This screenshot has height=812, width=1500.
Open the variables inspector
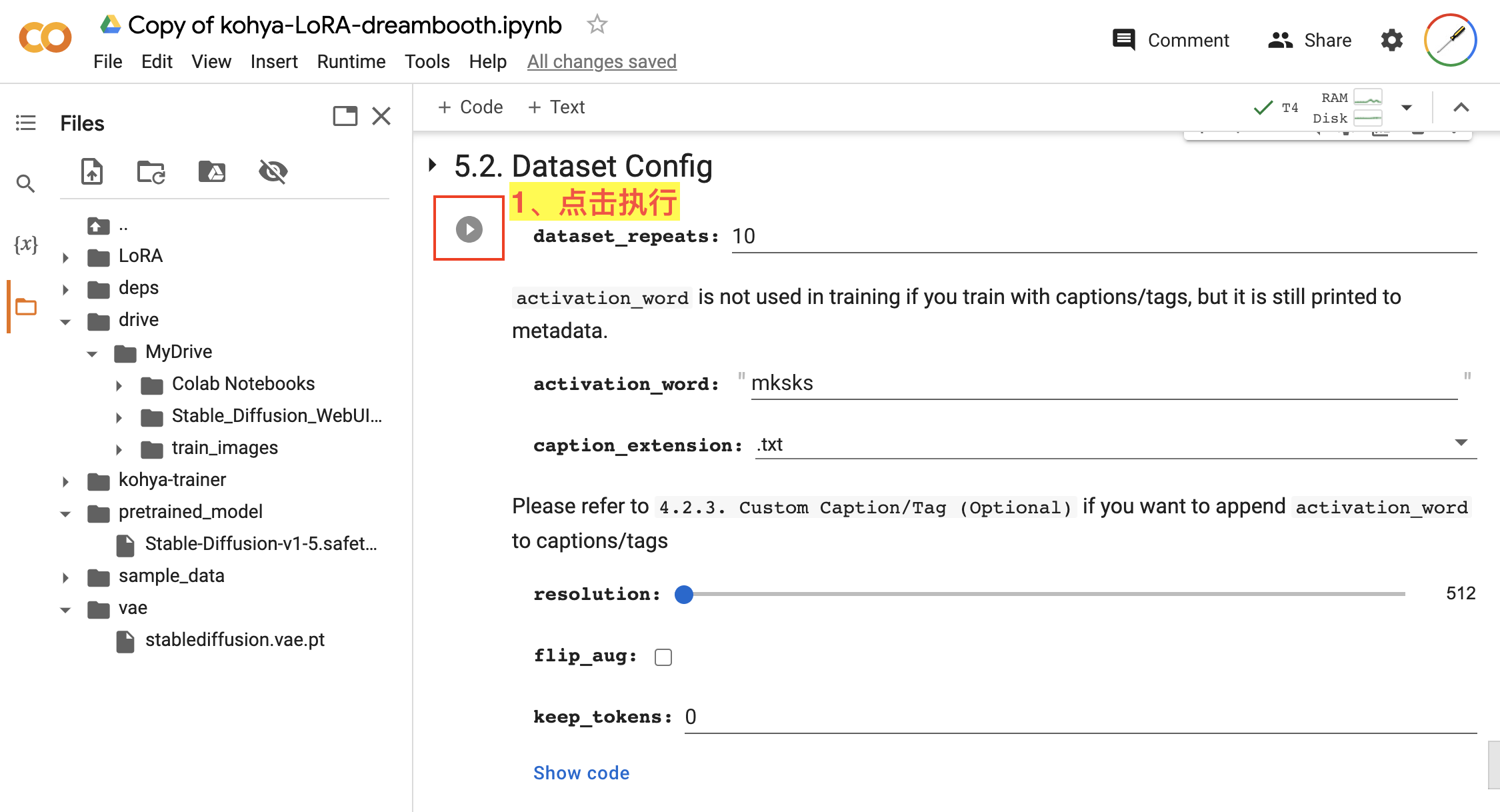(x=25, y=245)
